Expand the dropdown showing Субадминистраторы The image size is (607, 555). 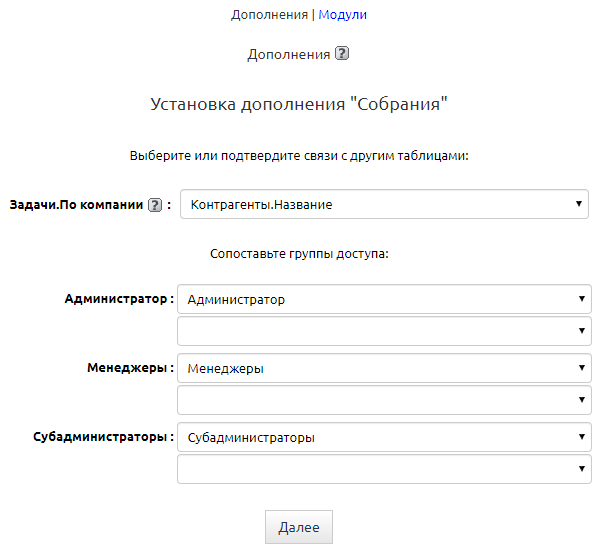tap(384, 437)
